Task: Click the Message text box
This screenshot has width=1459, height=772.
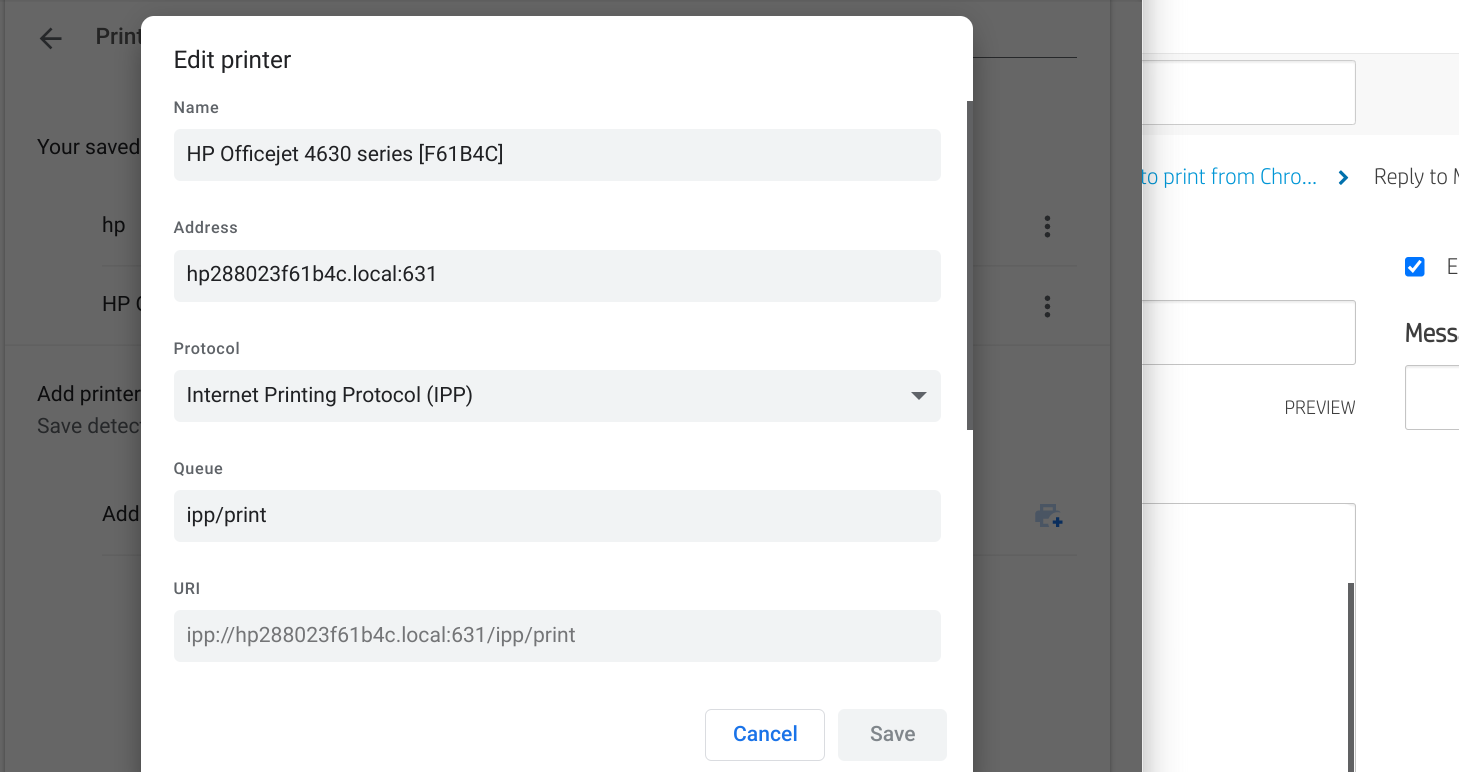Action: coord(1432,398)
